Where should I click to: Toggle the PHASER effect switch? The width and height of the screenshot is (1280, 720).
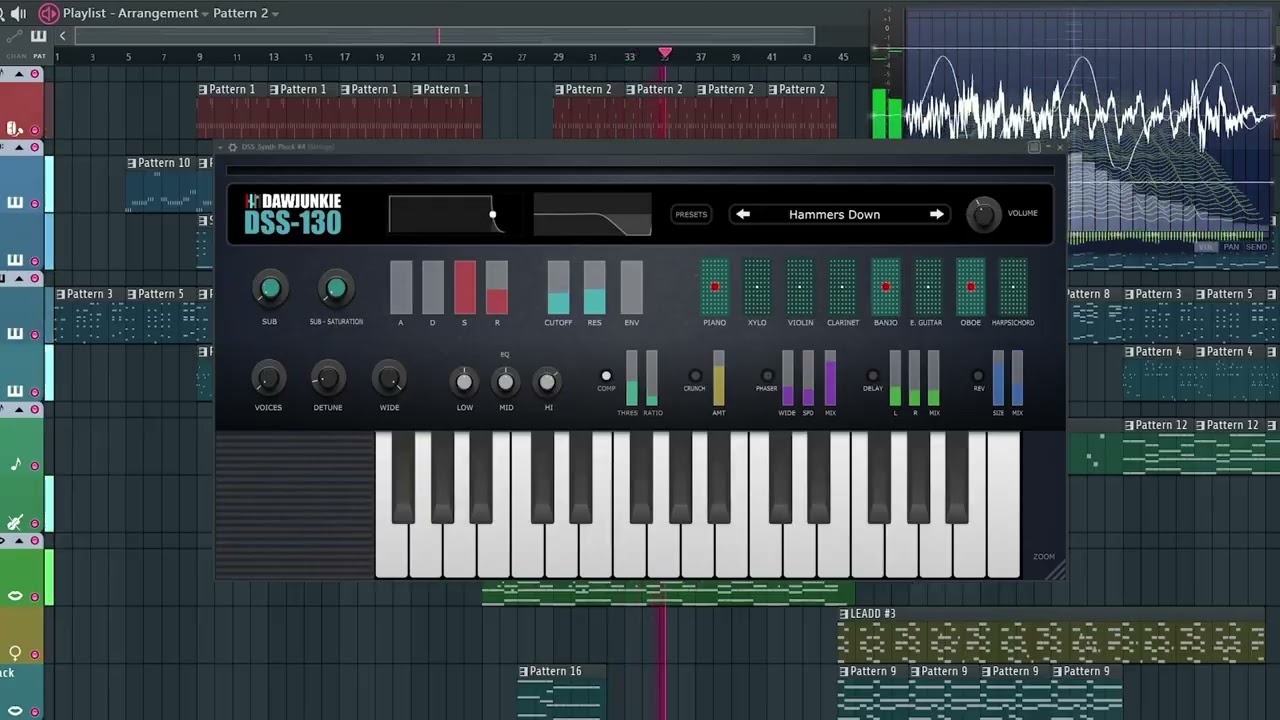pyautogui.click(x=766, y=376)
